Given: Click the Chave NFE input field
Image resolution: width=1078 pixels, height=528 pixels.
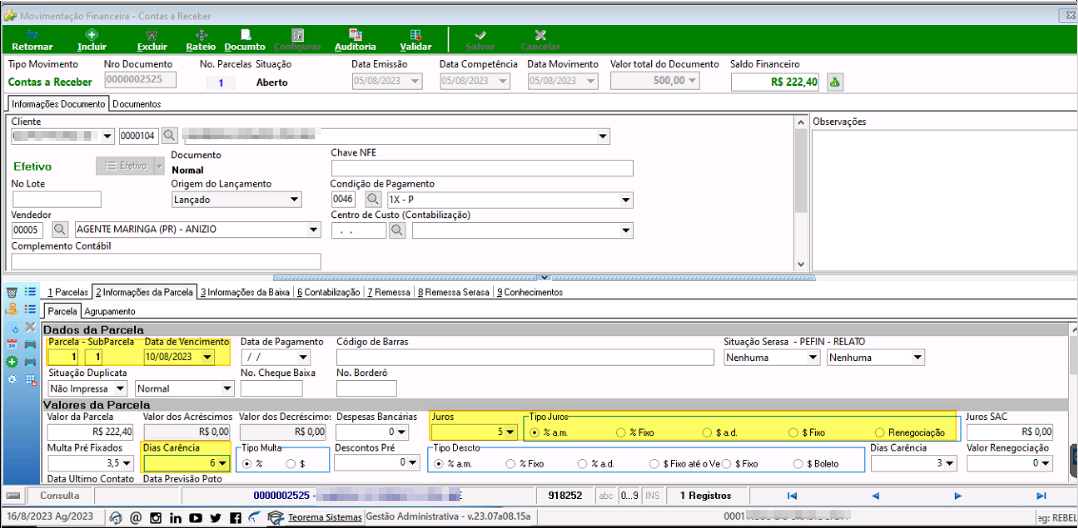Looking at the screenshot, I should [x=482, y=168].
